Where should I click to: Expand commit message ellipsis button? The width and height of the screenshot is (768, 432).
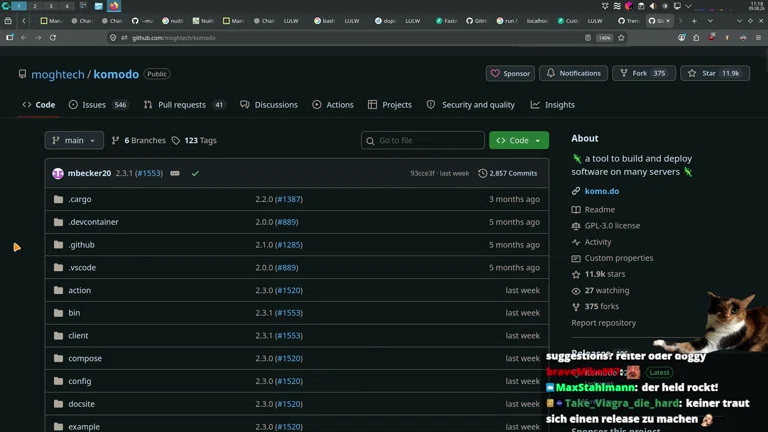coord(175,173)
